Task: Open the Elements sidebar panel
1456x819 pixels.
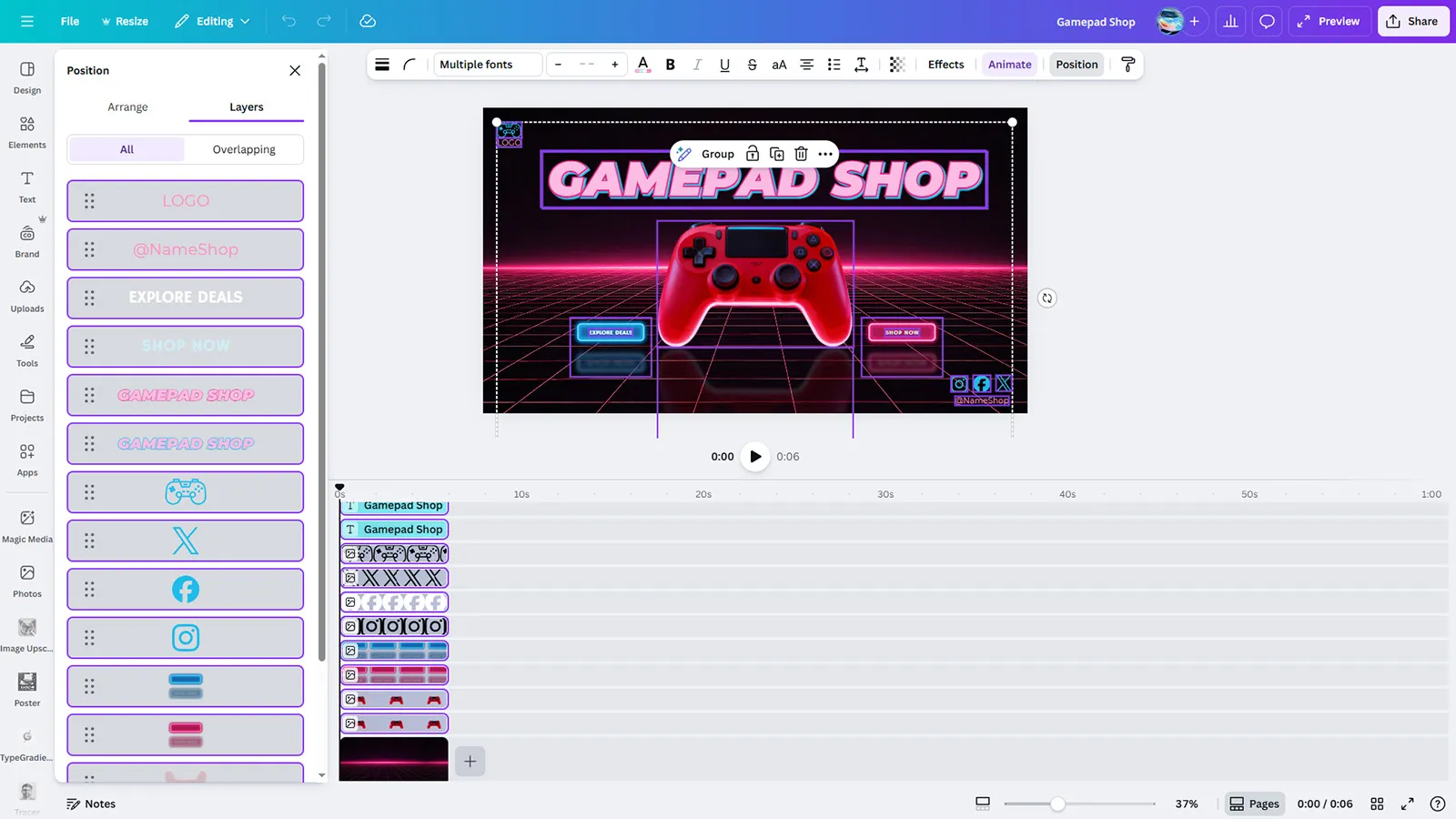Action: tap(27, 132)
